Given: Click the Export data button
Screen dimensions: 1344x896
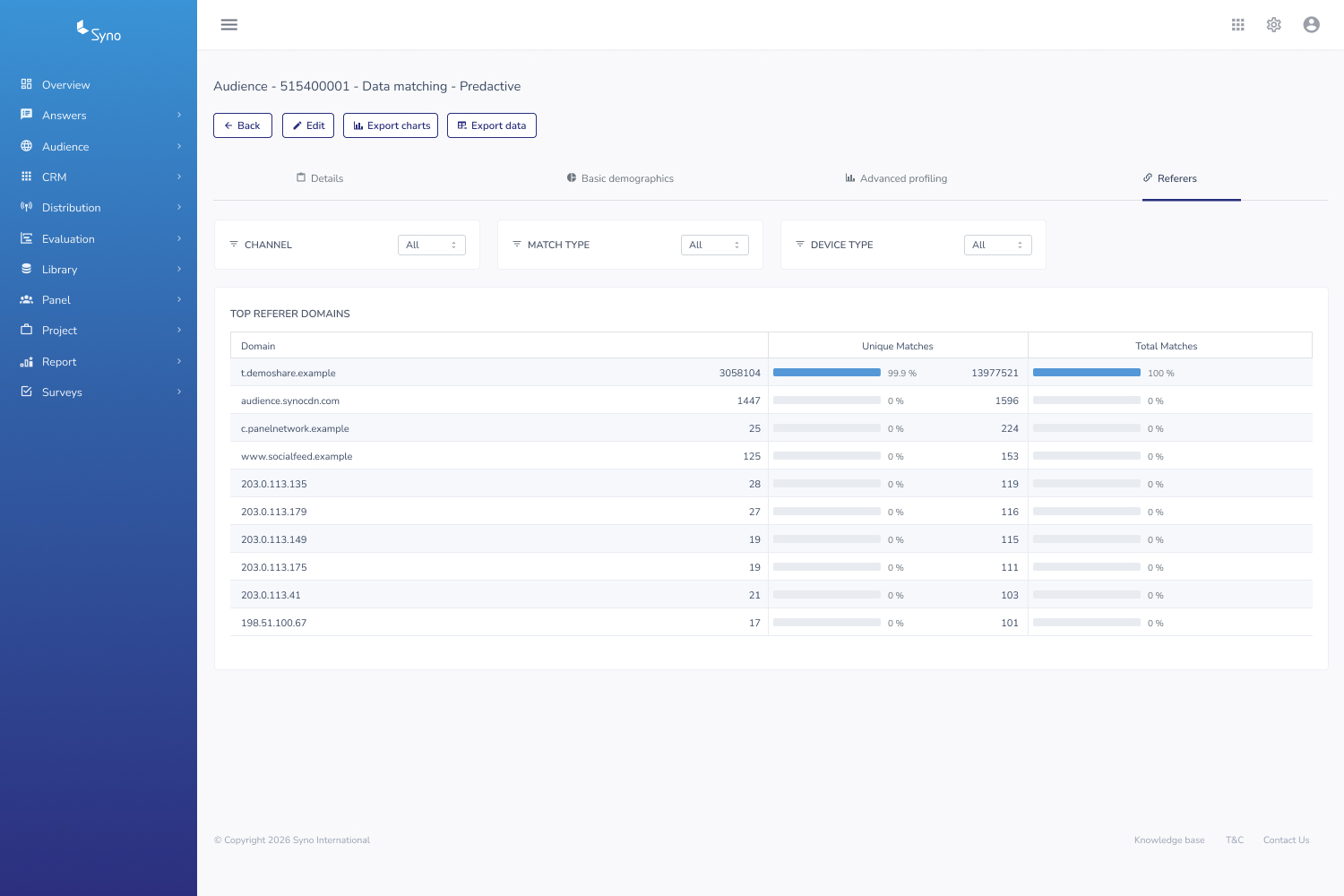Looking at the screenshot, I should pyautogui.click(x=492, y=125).
